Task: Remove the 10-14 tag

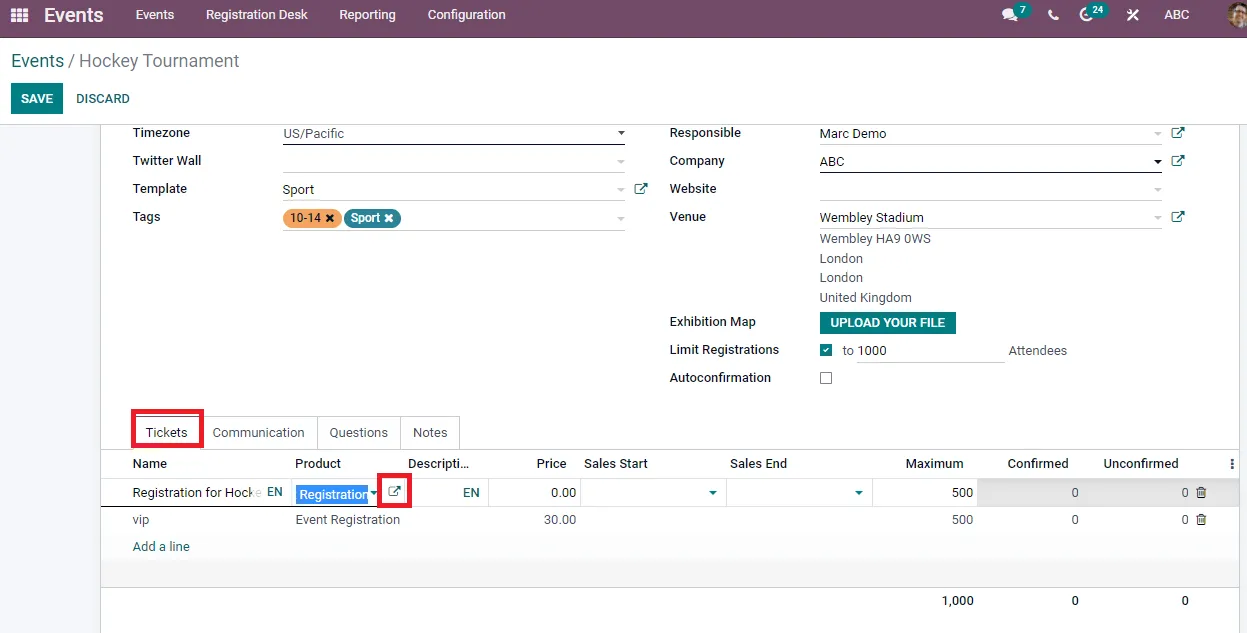Action: (330, 218)
